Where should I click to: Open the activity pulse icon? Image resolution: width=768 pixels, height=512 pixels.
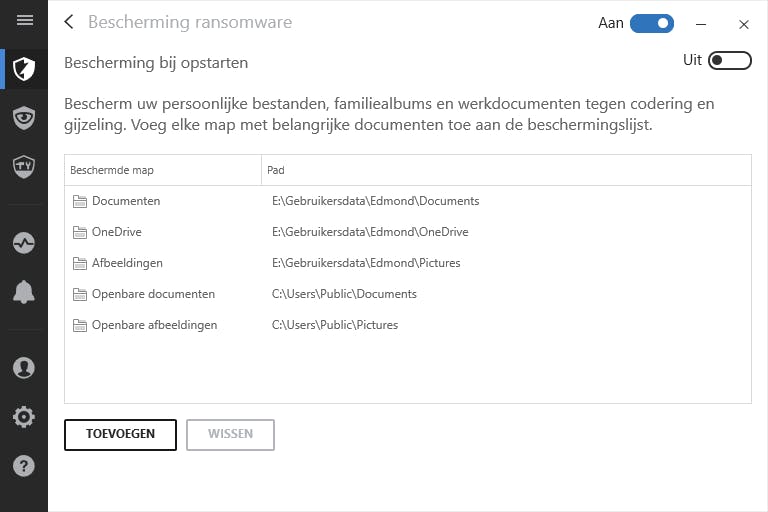point(24,243)
